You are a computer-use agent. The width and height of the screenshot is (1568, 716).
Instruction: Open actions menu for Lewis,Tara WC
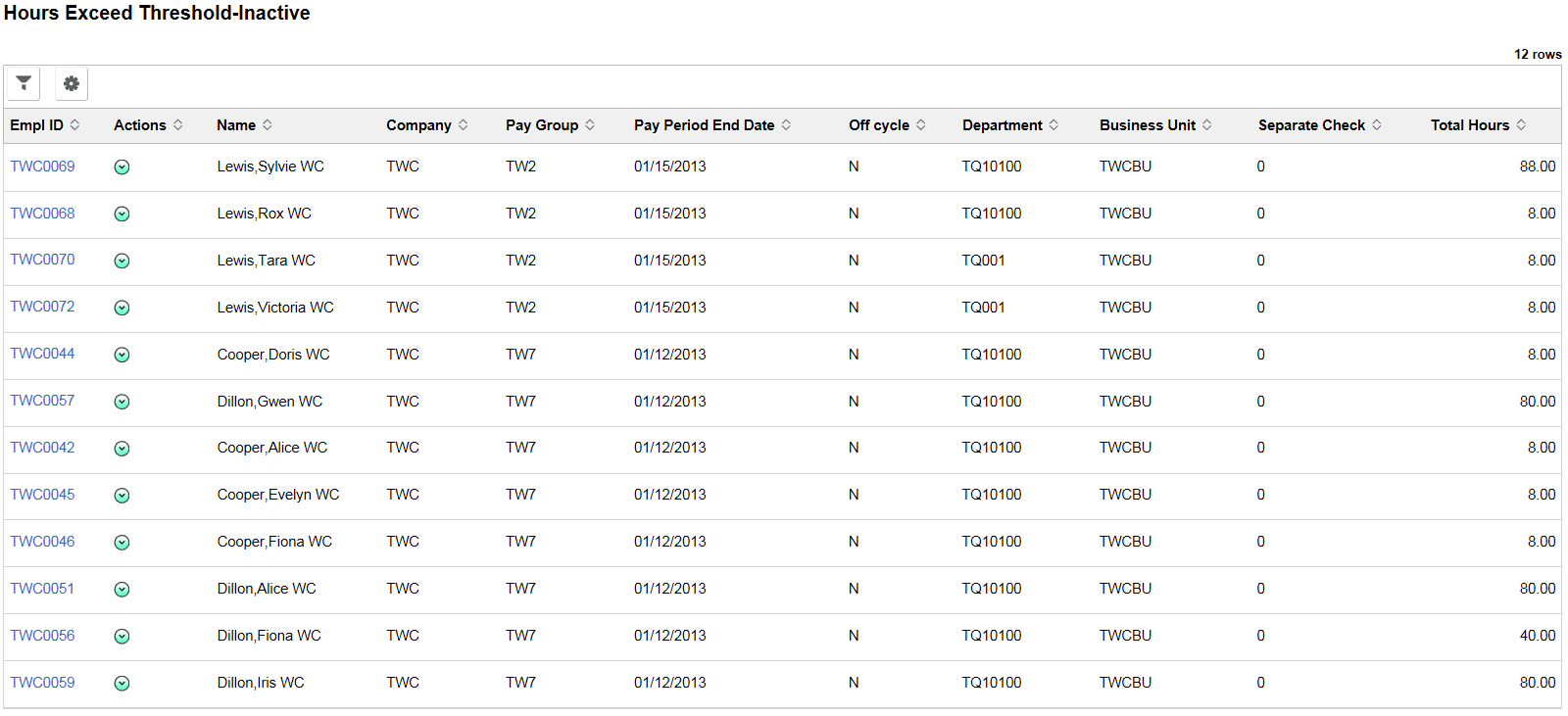click(x=122, y=262)
